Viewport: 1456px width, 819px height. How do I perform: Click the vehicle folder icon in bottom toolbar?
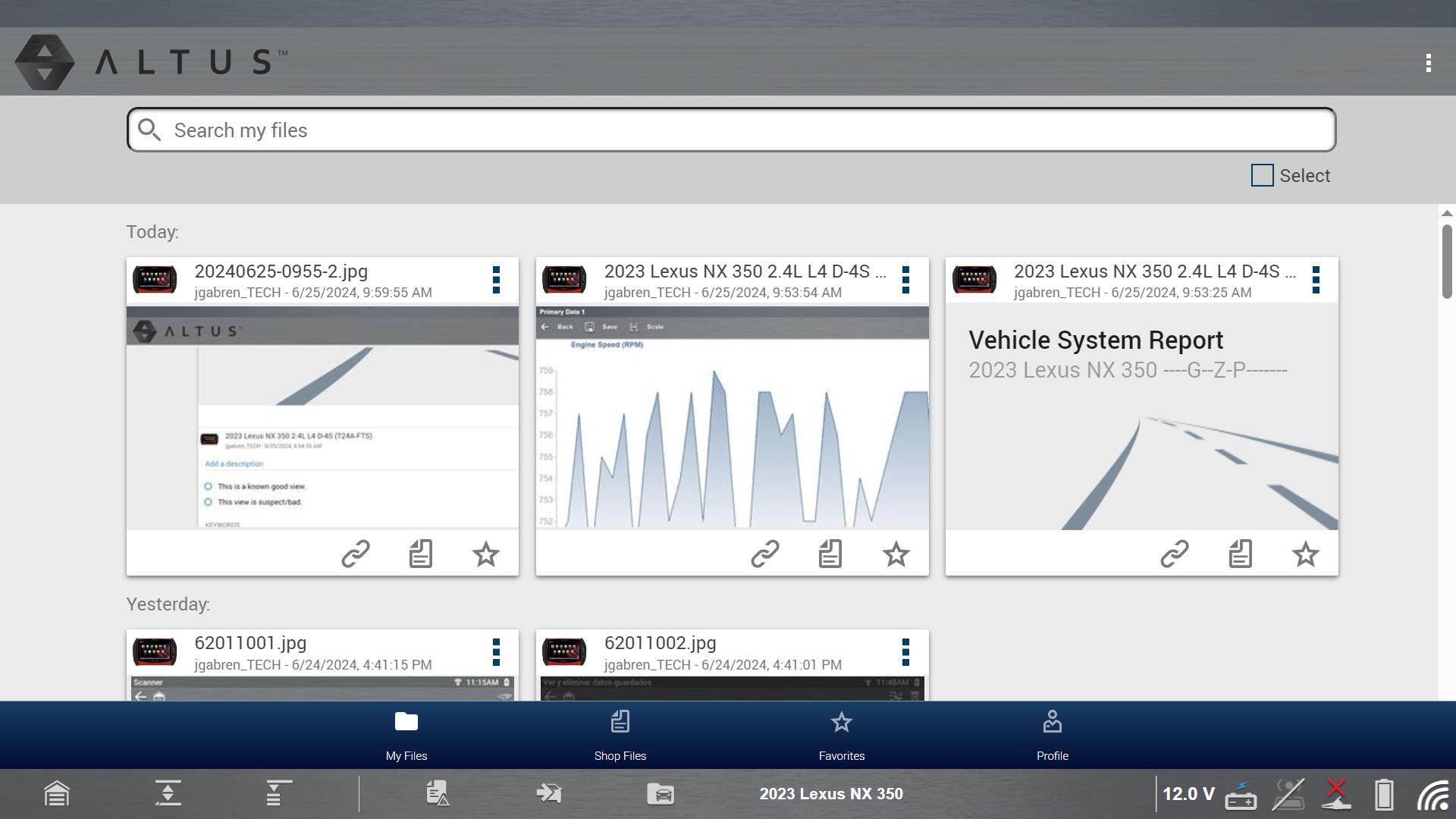[x=661, y=794]
